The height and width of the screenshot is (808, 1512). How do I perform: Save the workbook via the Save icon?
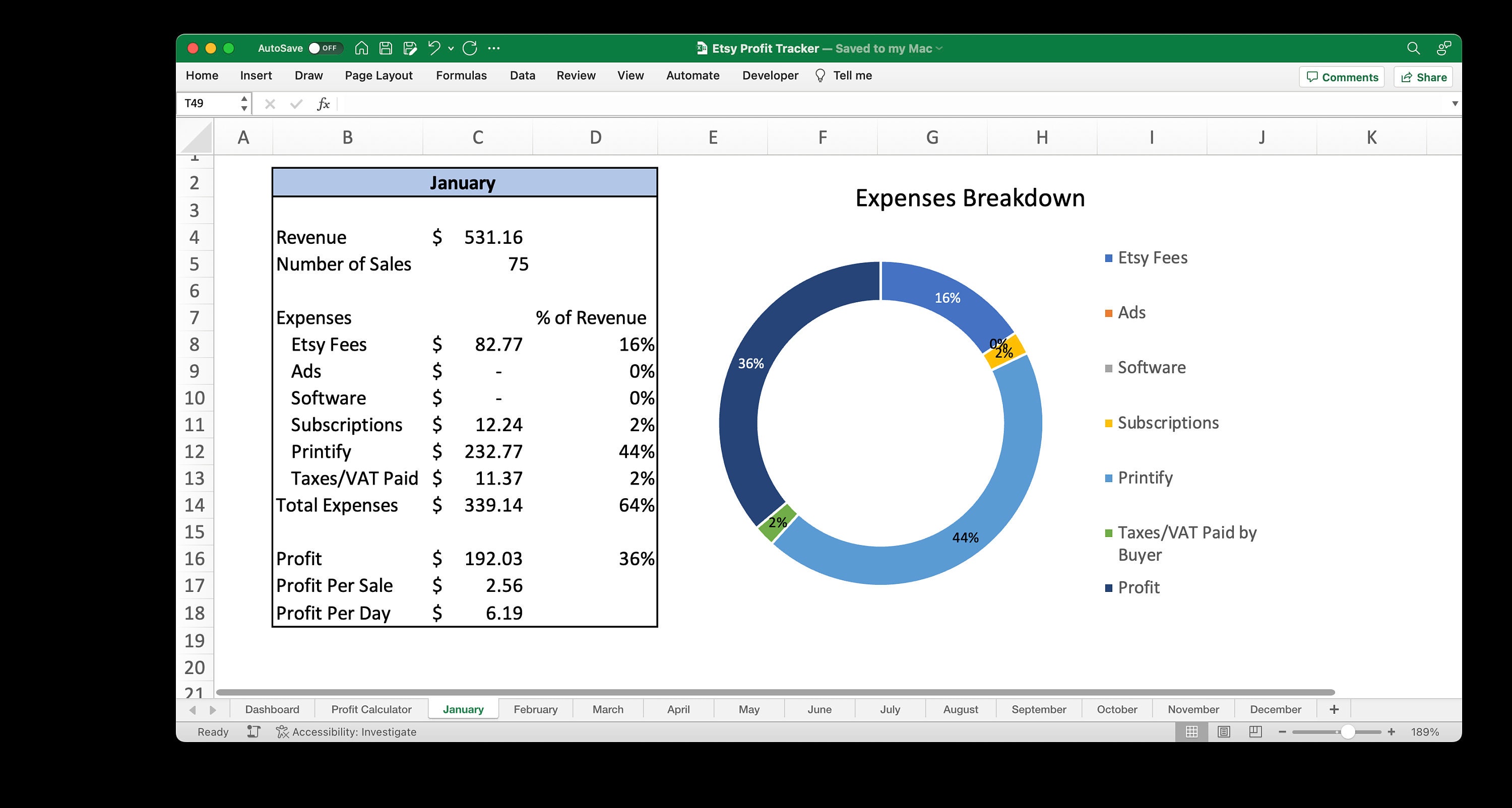pos(386,48)
